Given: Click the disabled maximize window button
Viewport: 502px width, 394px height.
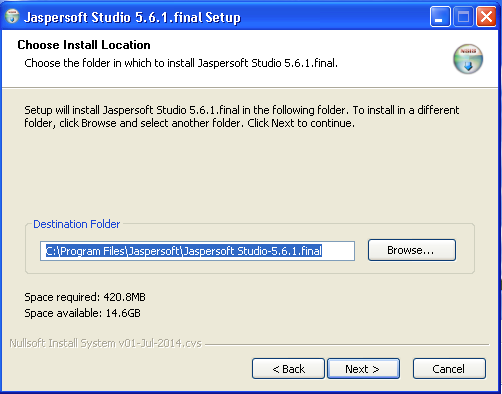Looking at the screenshot, I should point(463,16).
